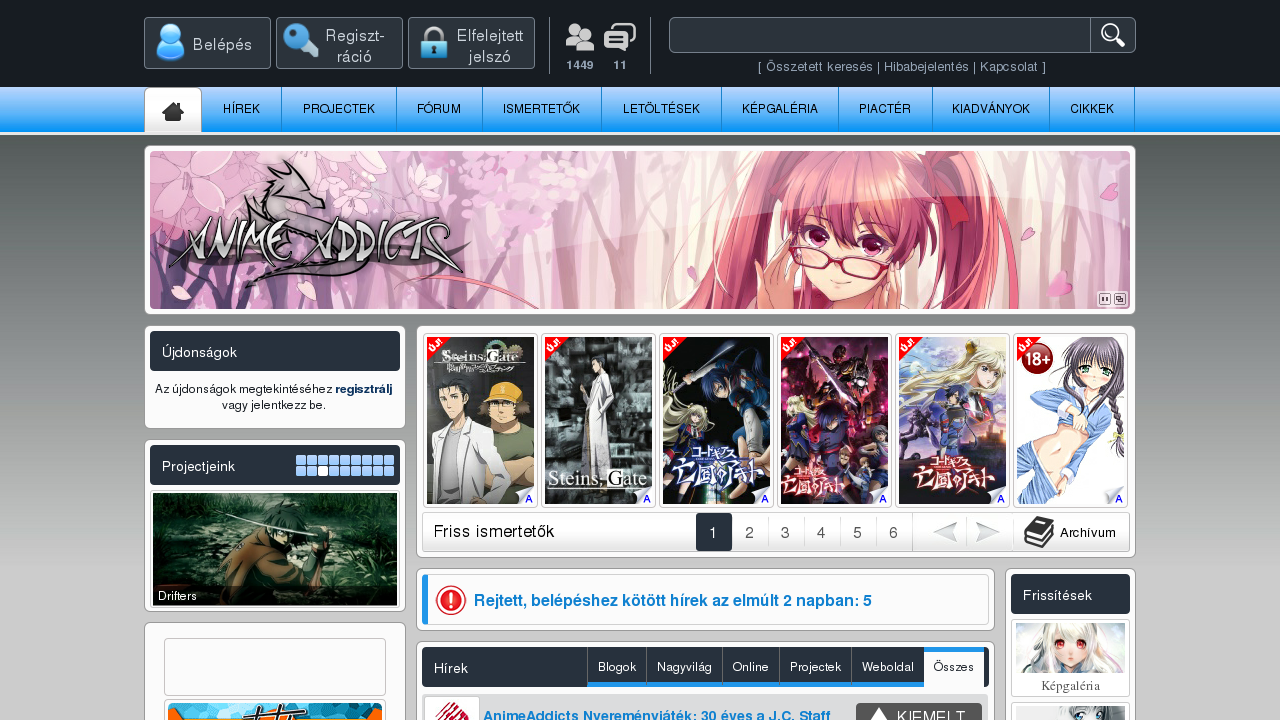Go to page 3 of Friss ismertetők
Viewport: 1280px width, 720px height.
(x=786, y=532)
